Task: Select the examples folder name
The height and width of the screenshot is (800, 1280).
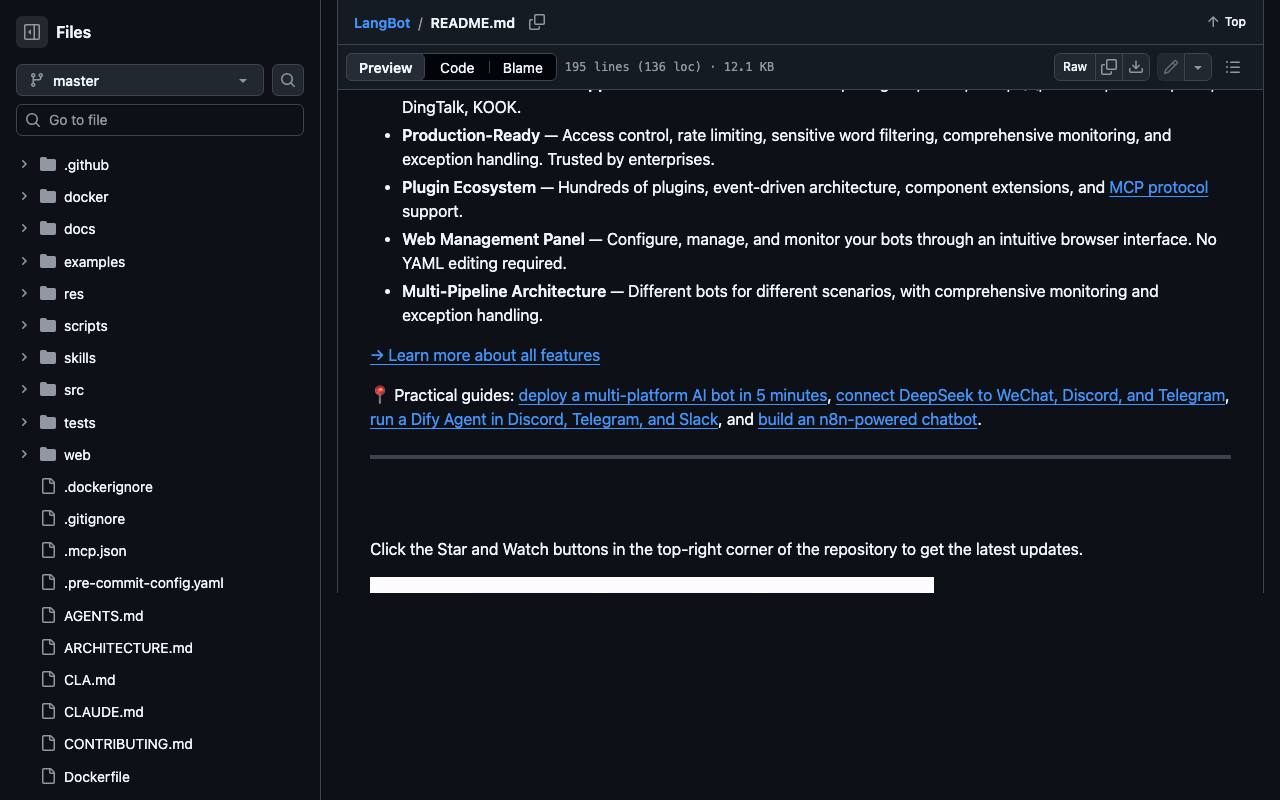Action: (94, 262)
